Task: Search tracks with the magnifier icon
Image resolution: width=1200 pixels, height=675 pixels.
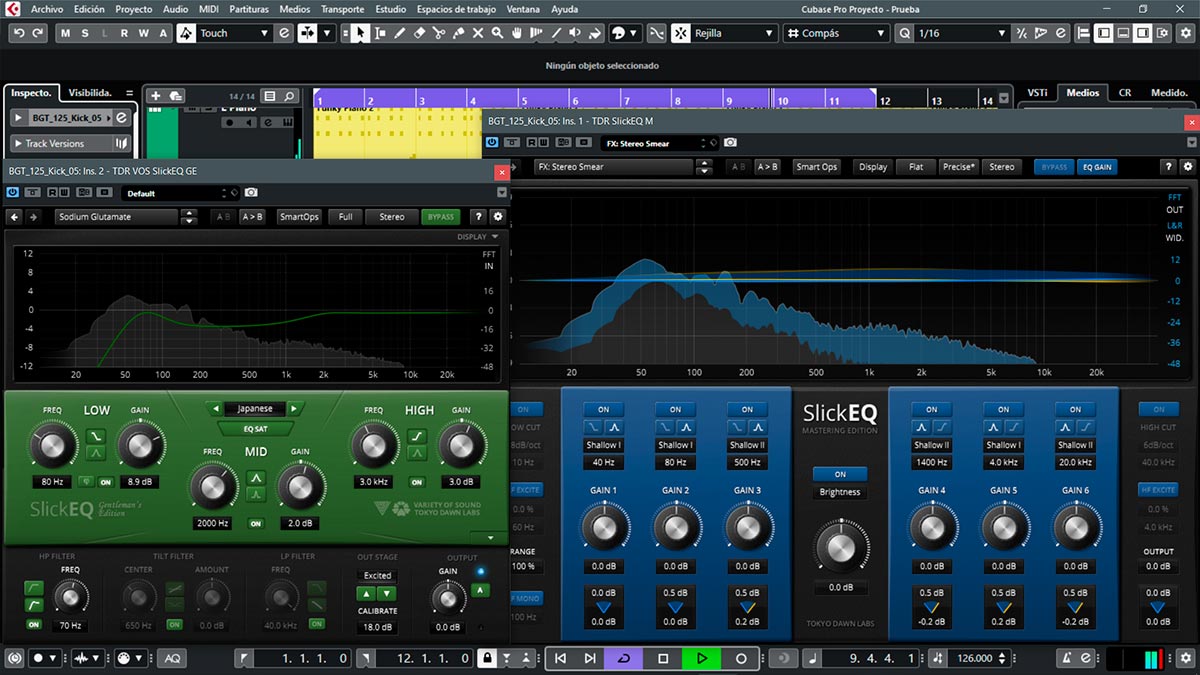Action: coord(289,96)
